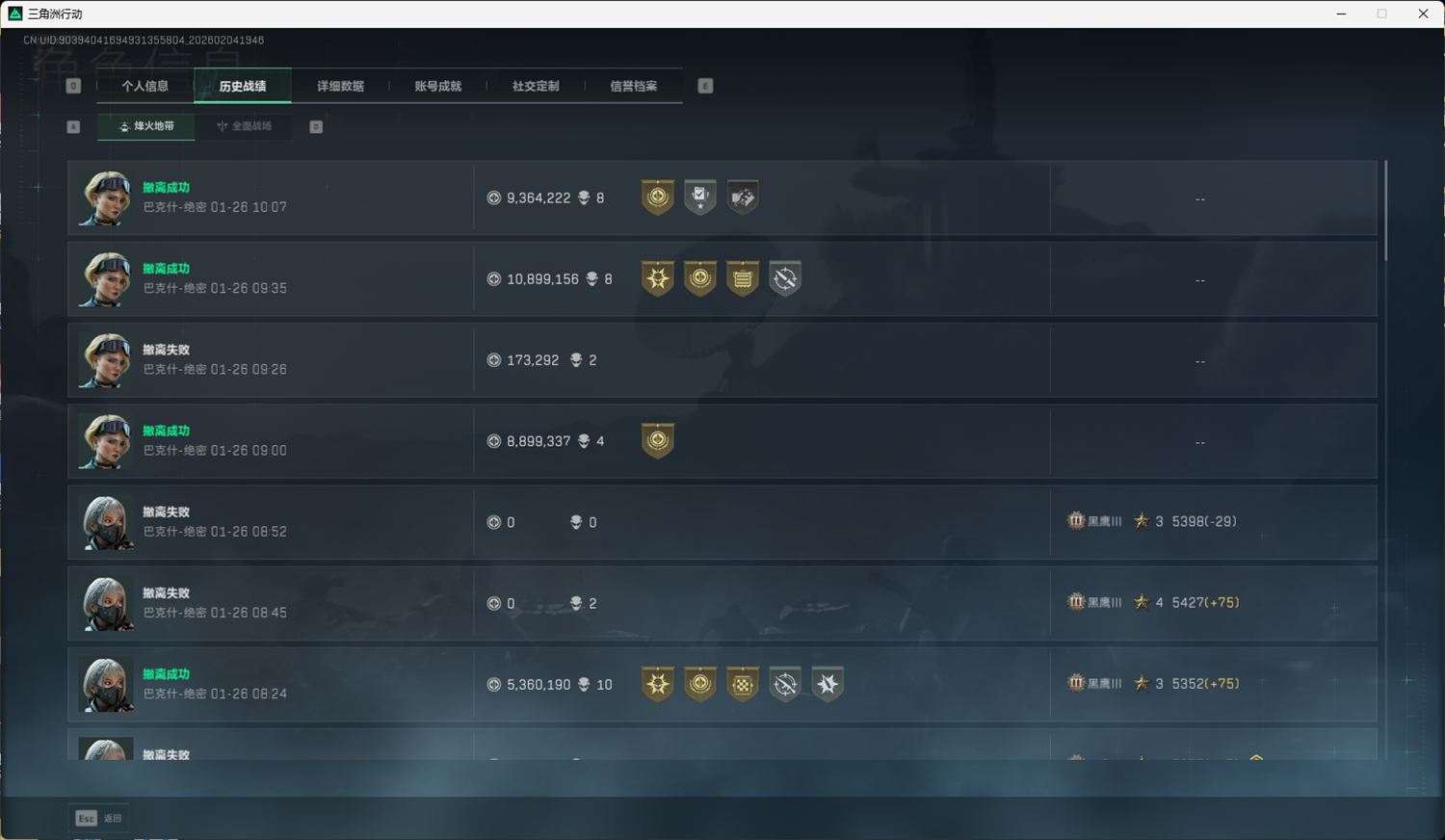This screenshot has height=840, width=1445.
Task: Click the gold target medal in 09:00 match
Action: coord(658,440)
